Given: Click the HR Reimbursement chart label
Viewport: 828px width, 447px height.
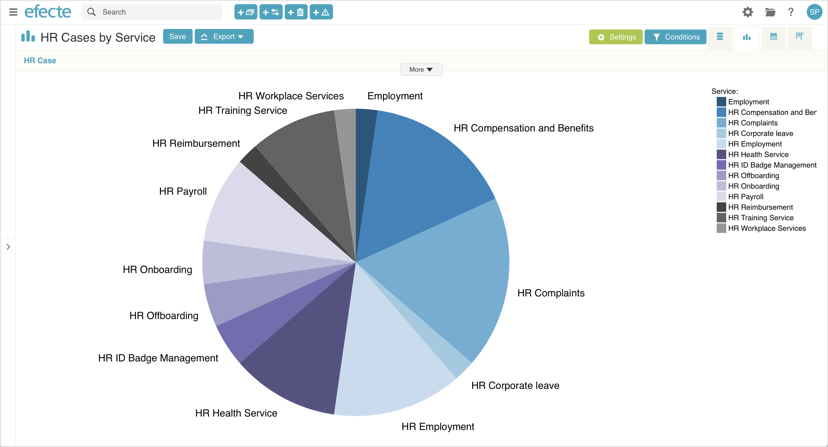Looking at the screenshot, I should click(x=196, y=144).
